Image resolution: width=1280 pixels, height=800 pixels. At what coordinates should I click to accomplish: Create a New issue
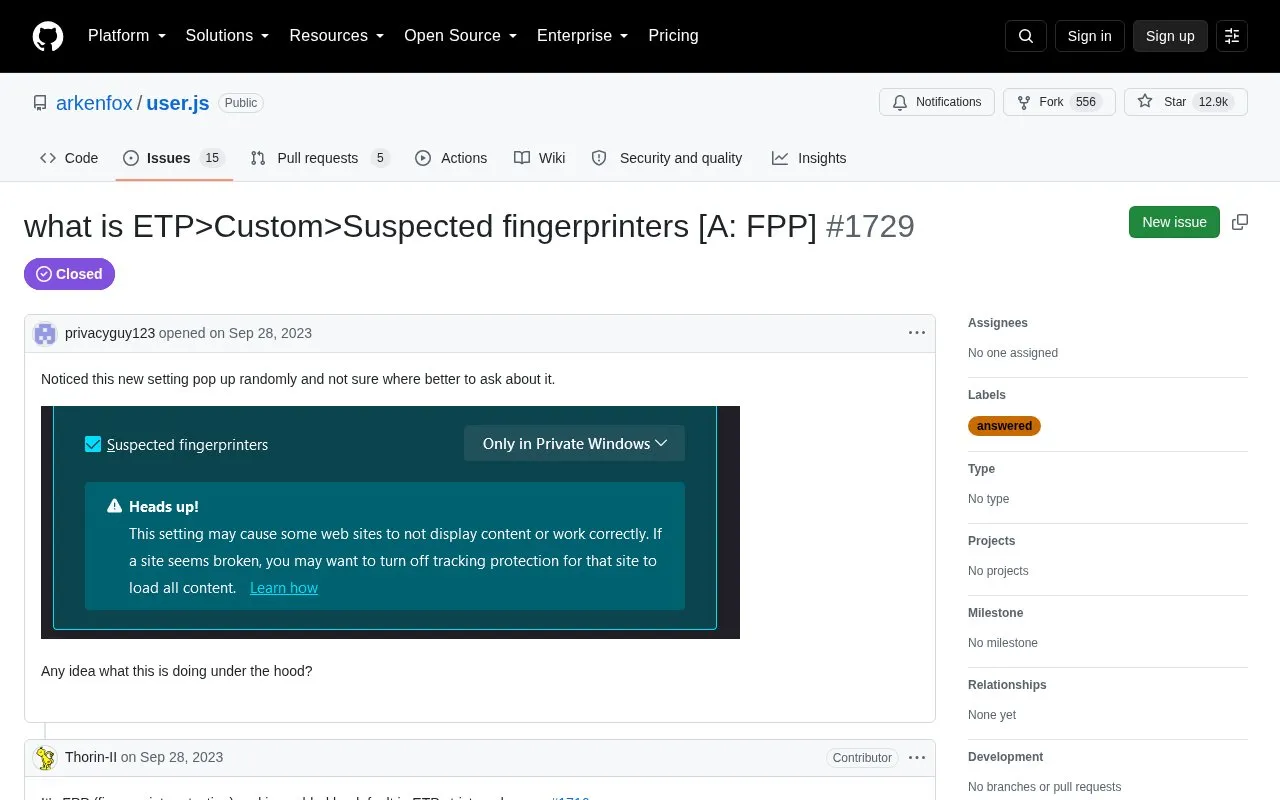click(1174, 222)
